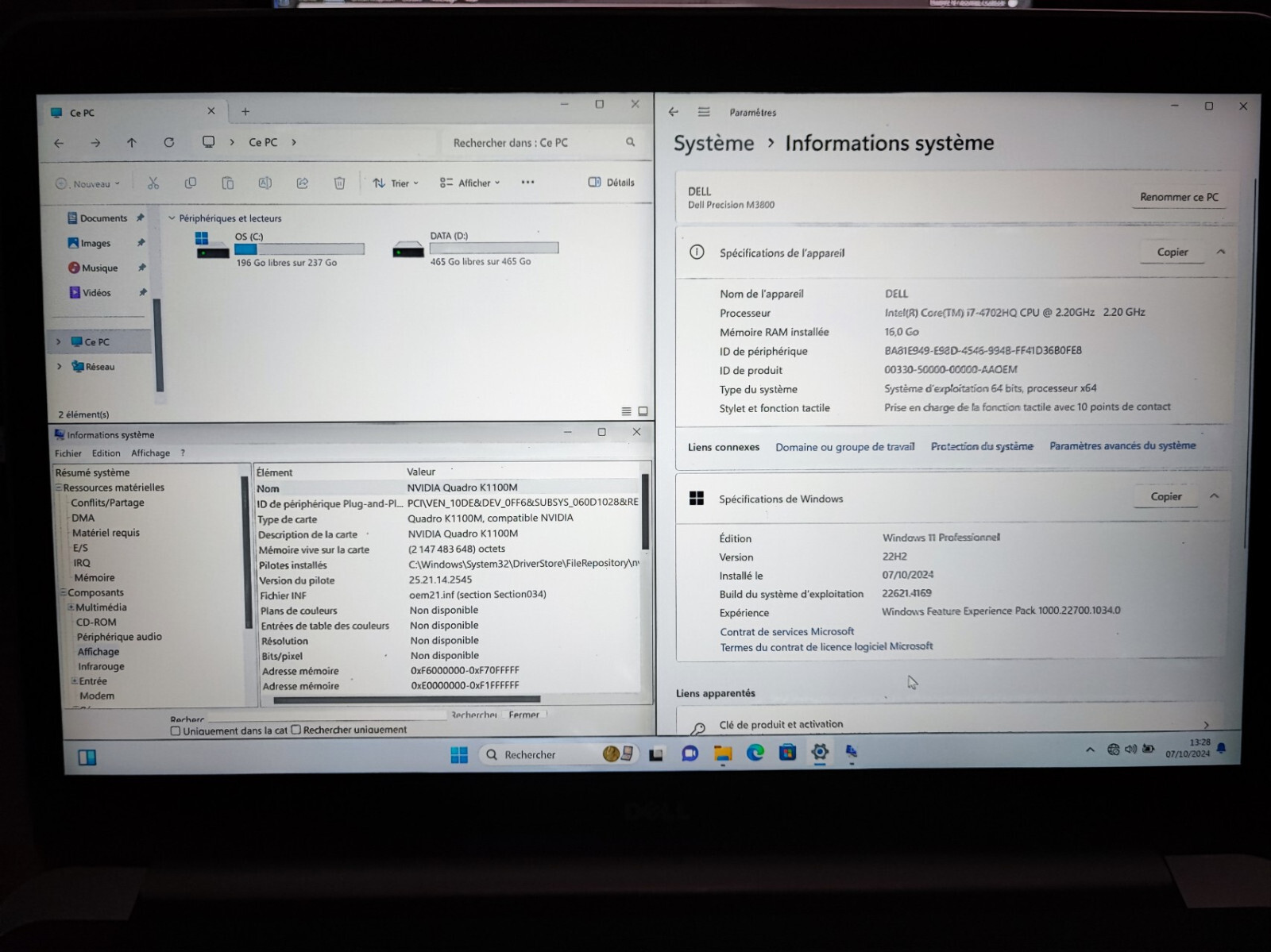Open the Afficher view dropdown
This screenshot has height=952, width=1271.
click(469, 183)
